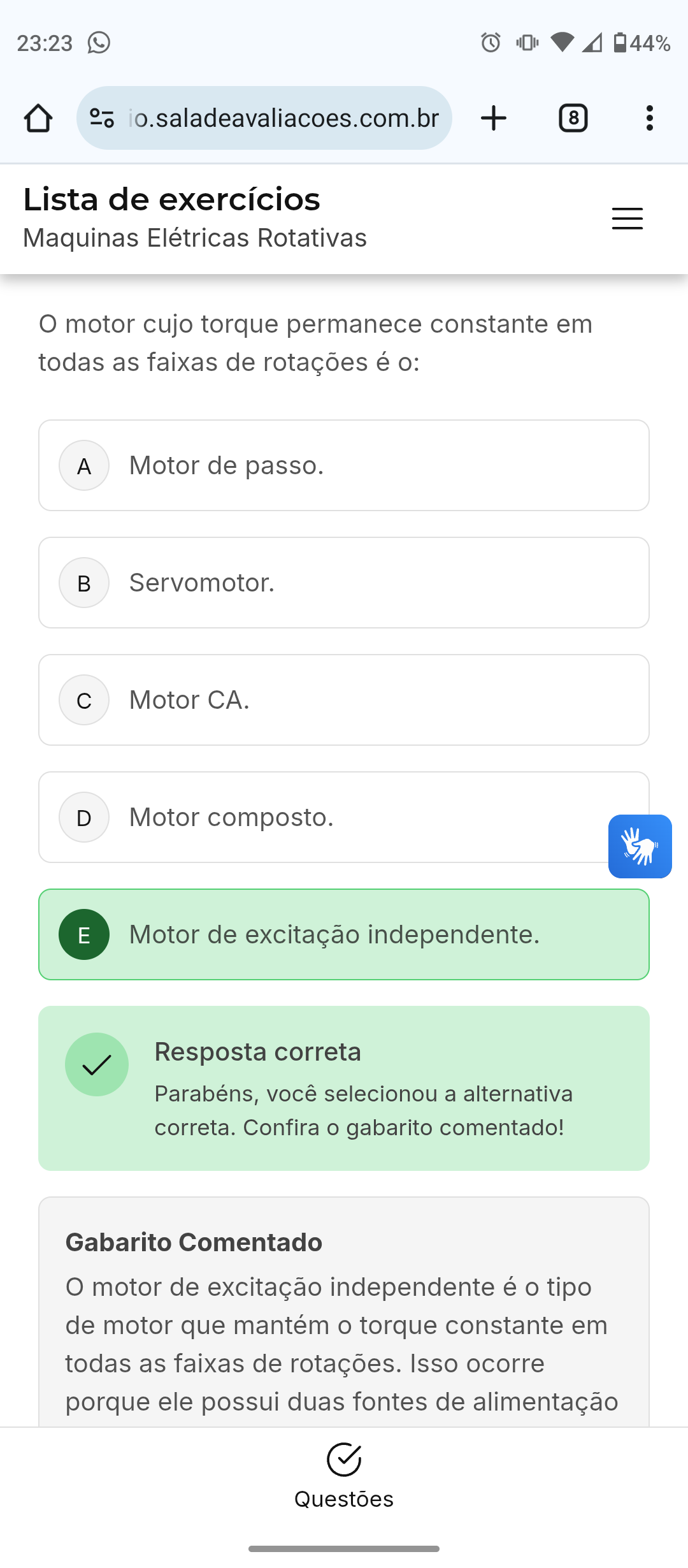This screenshot has height=1568, width=688.
Task: Open a new tab with plus icon
Action: (x=494, y=118)
